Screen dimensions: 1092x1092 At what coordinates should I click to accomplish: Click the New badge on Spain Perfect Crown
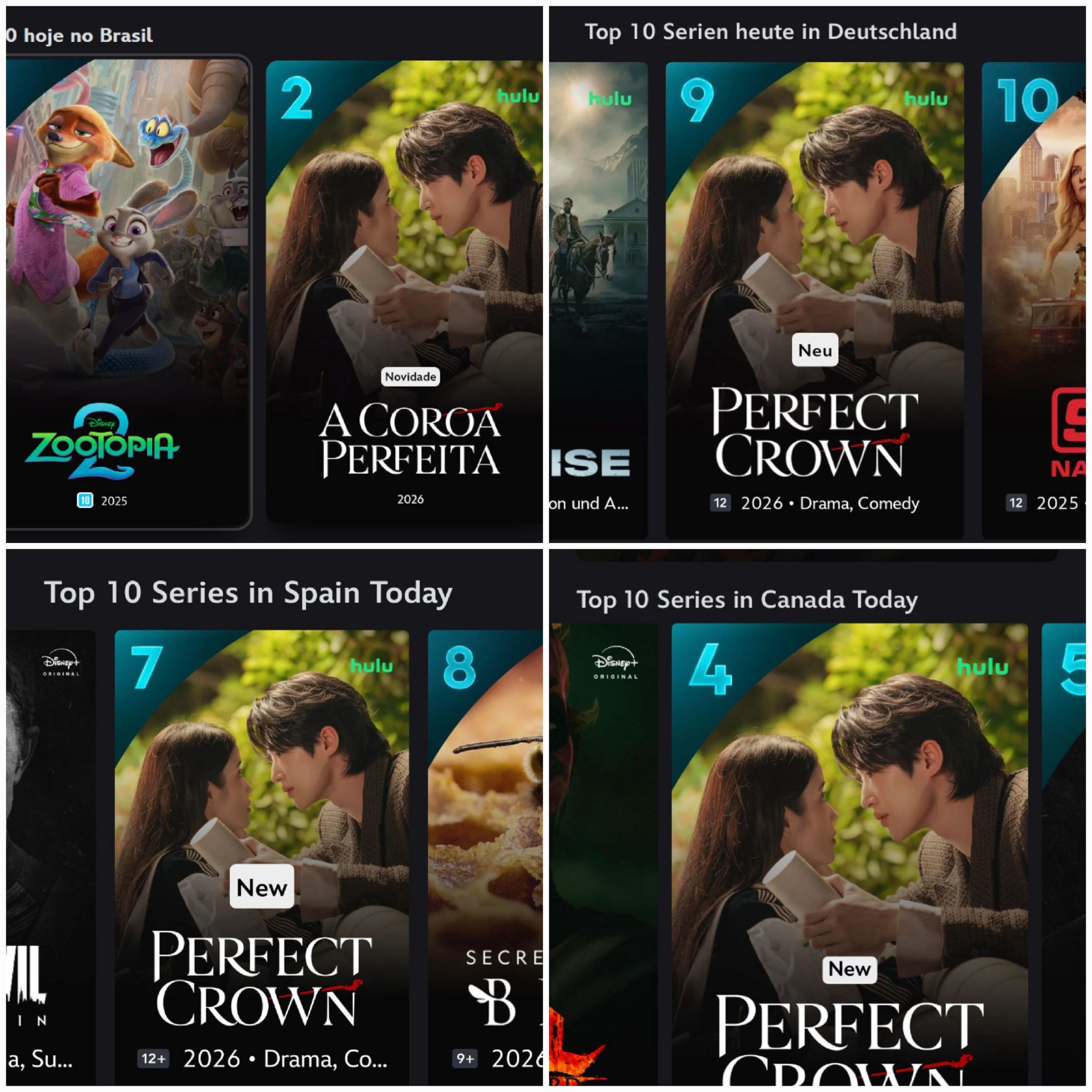tap(262, 887)
